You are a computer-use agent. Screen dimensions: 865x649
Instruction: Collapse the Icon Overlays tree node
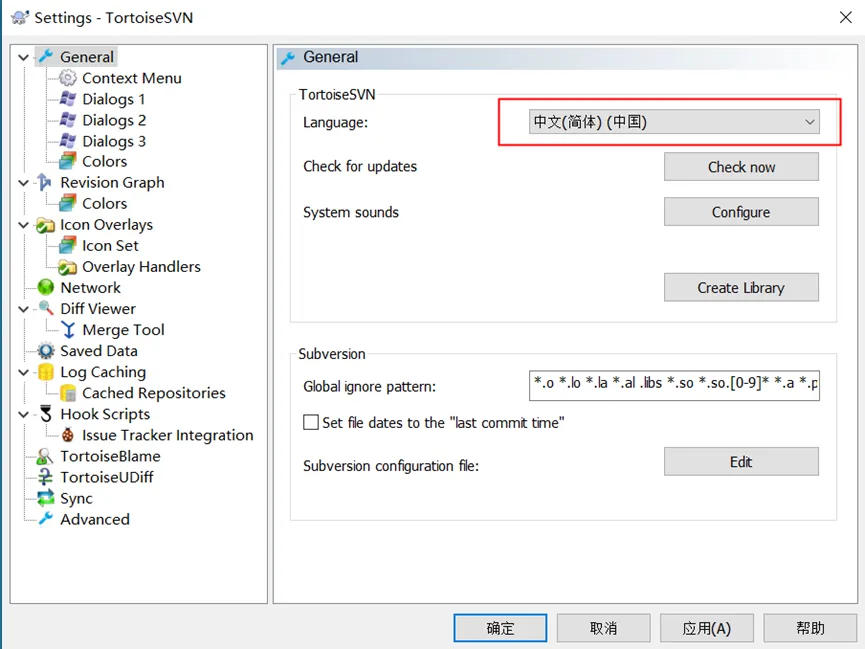[x=24, y=225]
